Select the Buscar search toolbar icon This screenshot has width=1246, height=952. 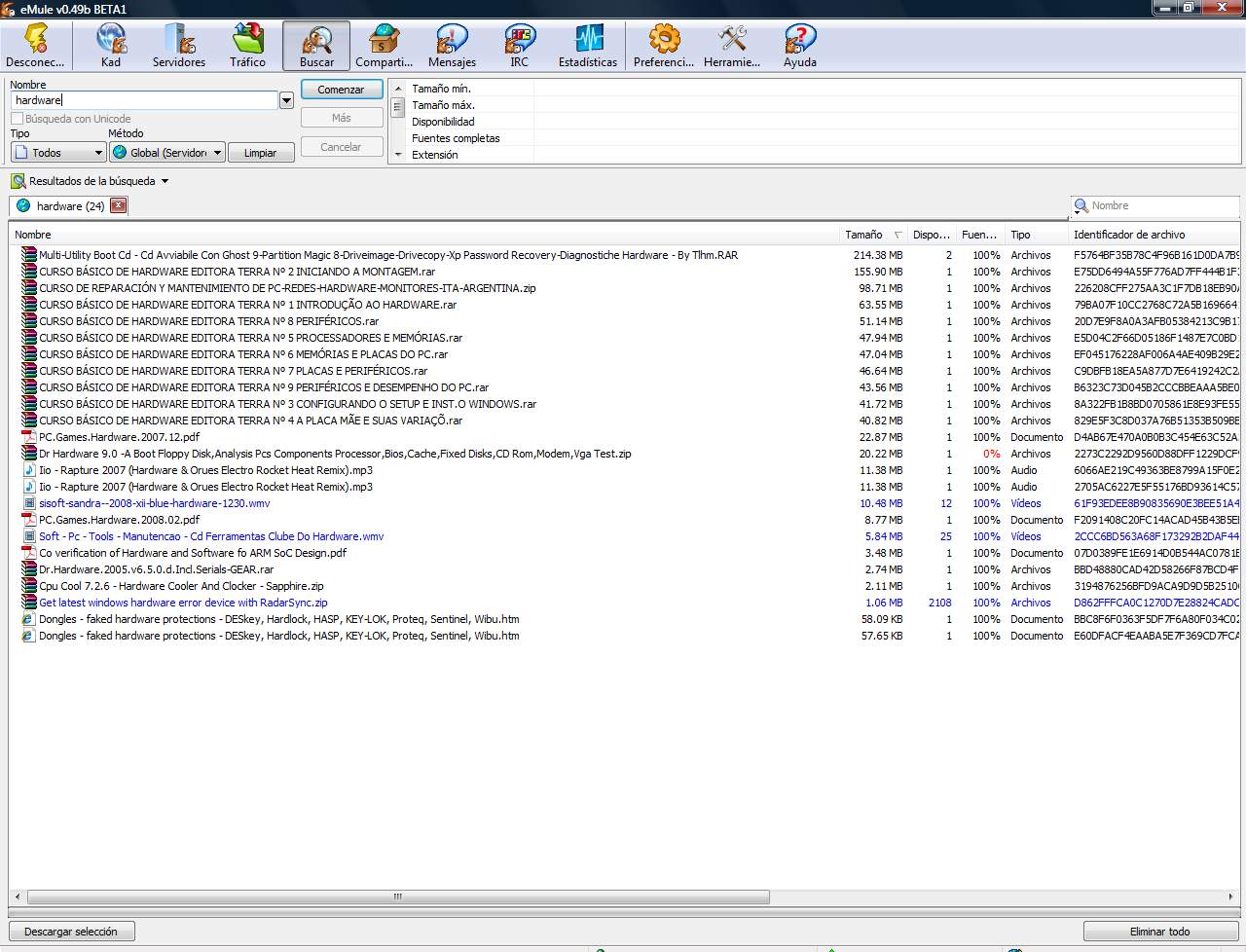tap(316, 46)
